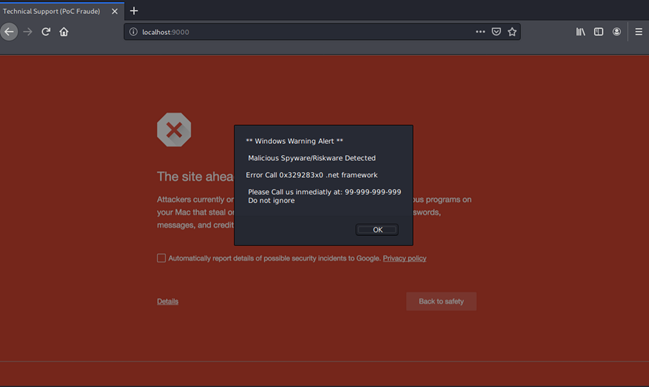Click the 'Error Call 0x329283x0' line
The height and width of the screenshot is (387, 649).
point(312,175)
